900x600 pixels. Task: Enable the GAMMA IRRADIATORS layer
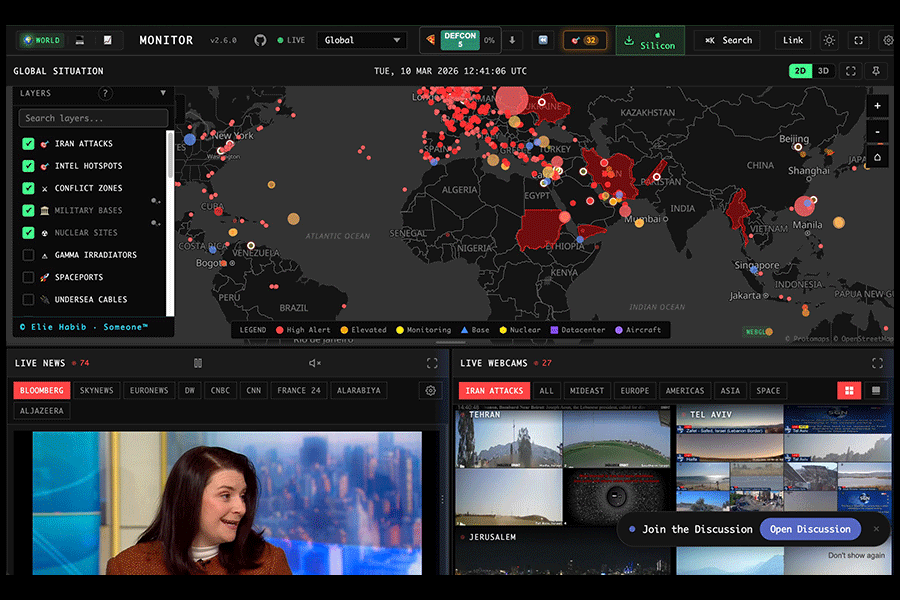26,255
